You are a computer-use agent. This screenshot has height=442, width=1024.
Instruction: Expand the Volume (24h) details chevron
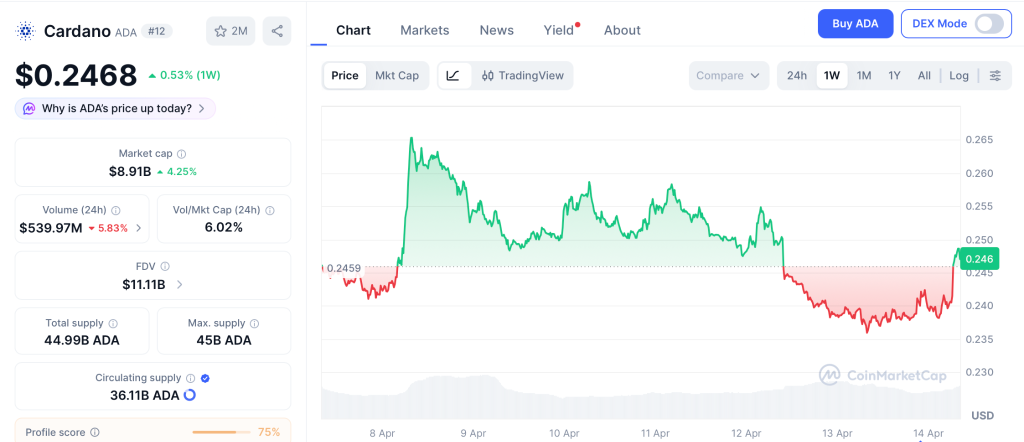point(138,228)
